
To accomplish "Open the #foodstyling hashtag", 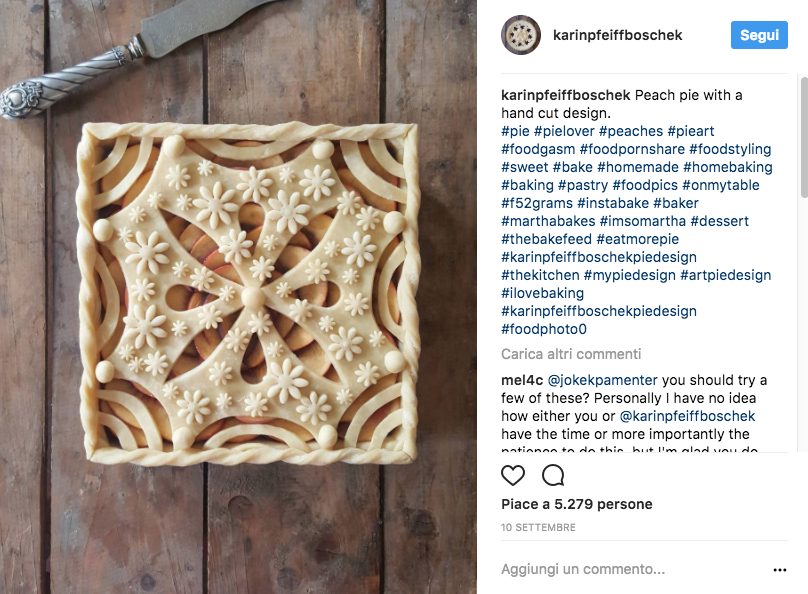I will pyautogui.click(x=730, y=149).
